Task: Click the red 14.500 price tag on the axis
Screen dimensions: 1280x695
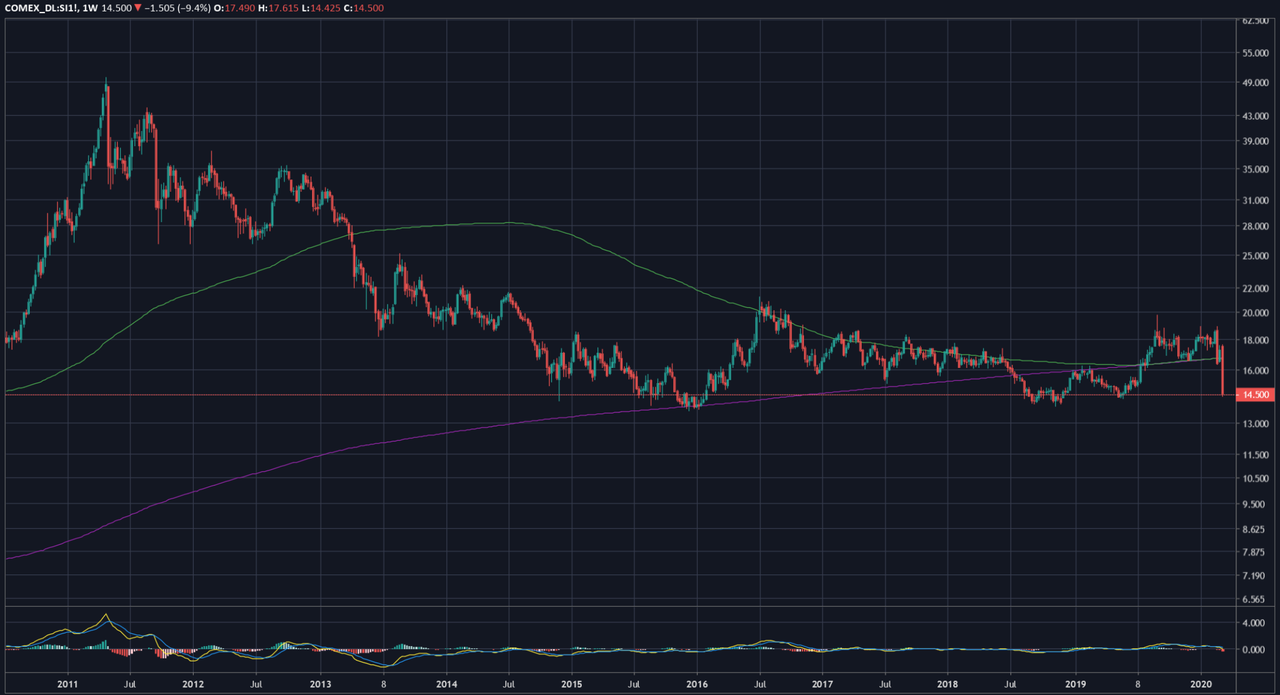Action: (1253, 395)
